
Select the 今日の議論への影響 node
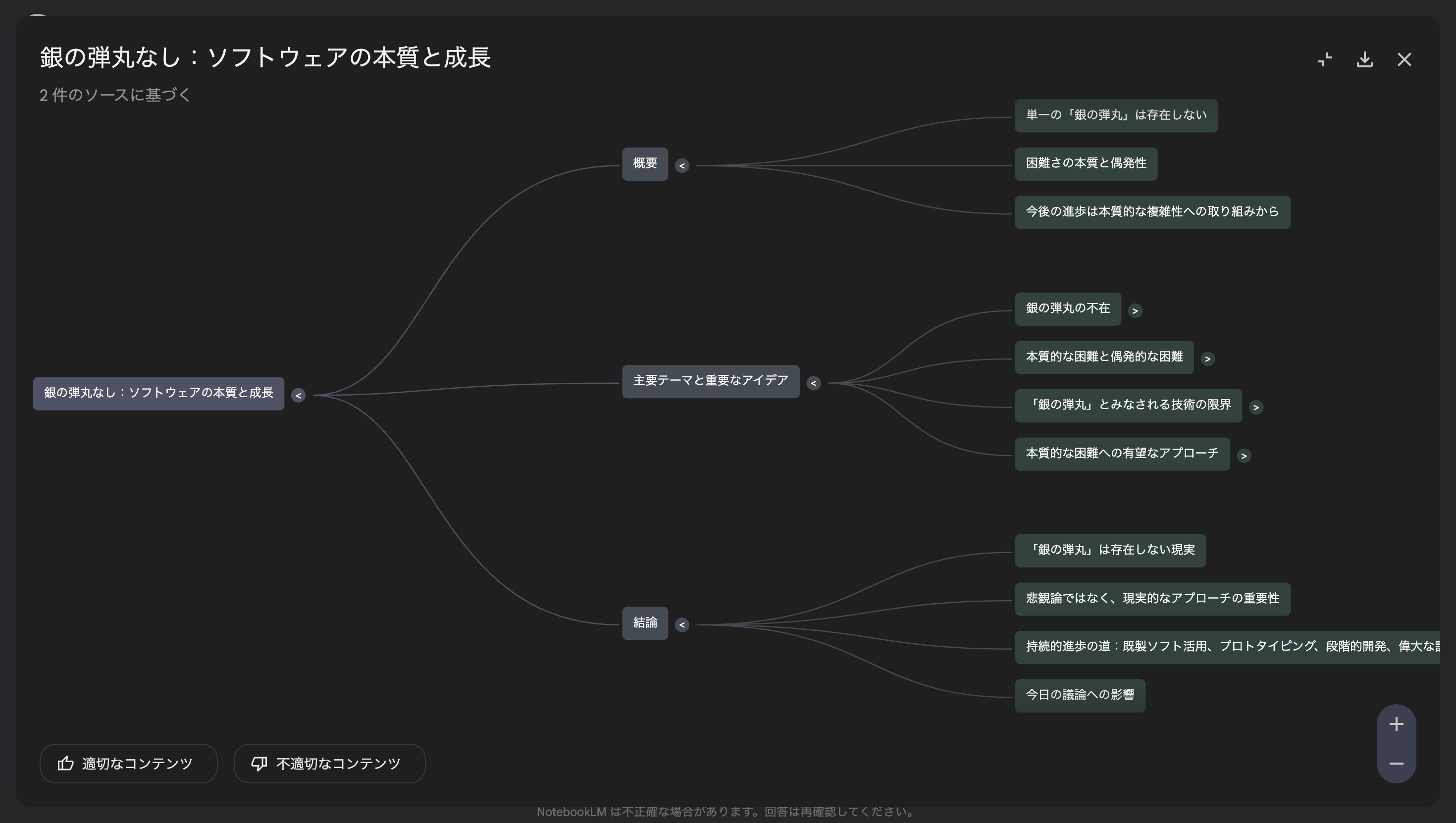(x=1080, y=695)
